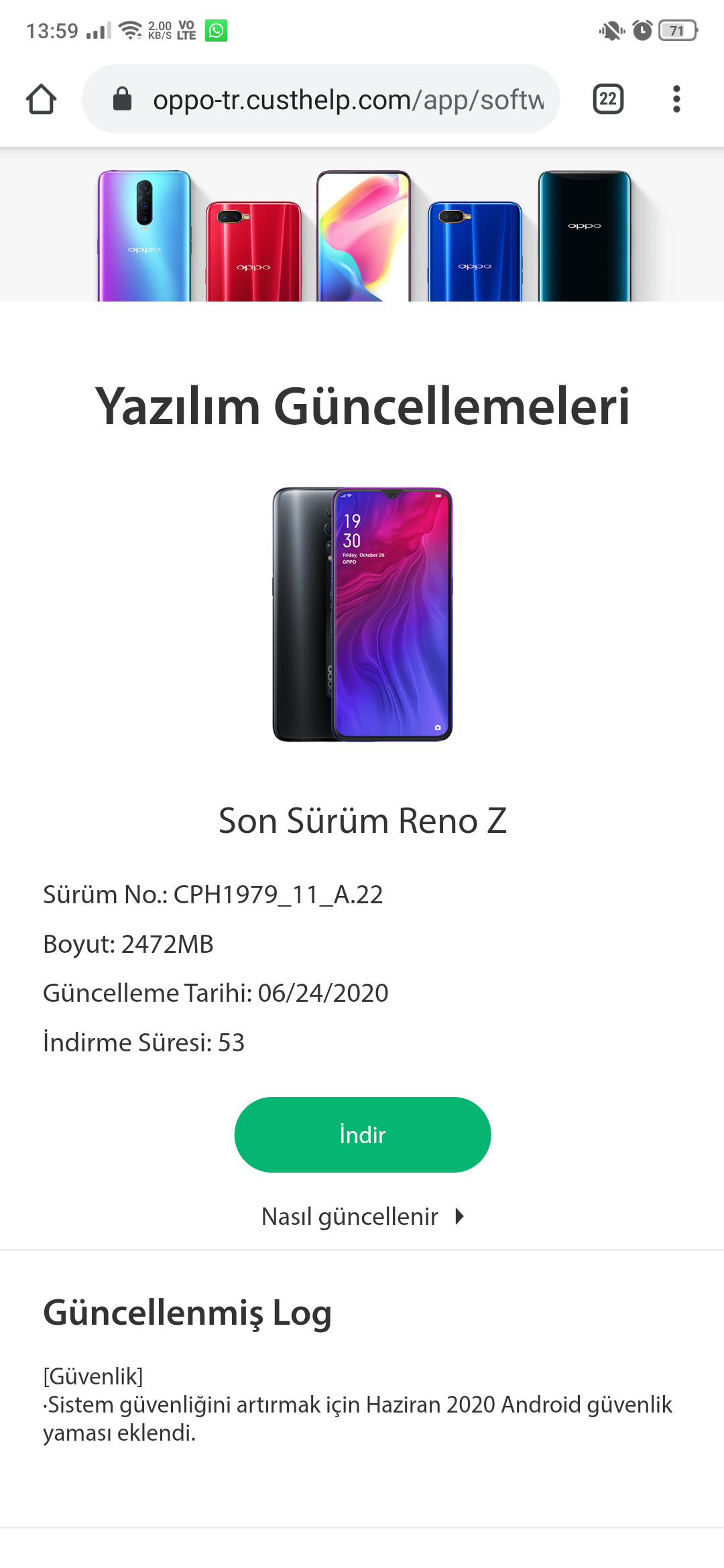724x1568 pixels.
Task: Tap the blue Oppo phone in banner
Action: pos(475,251)
